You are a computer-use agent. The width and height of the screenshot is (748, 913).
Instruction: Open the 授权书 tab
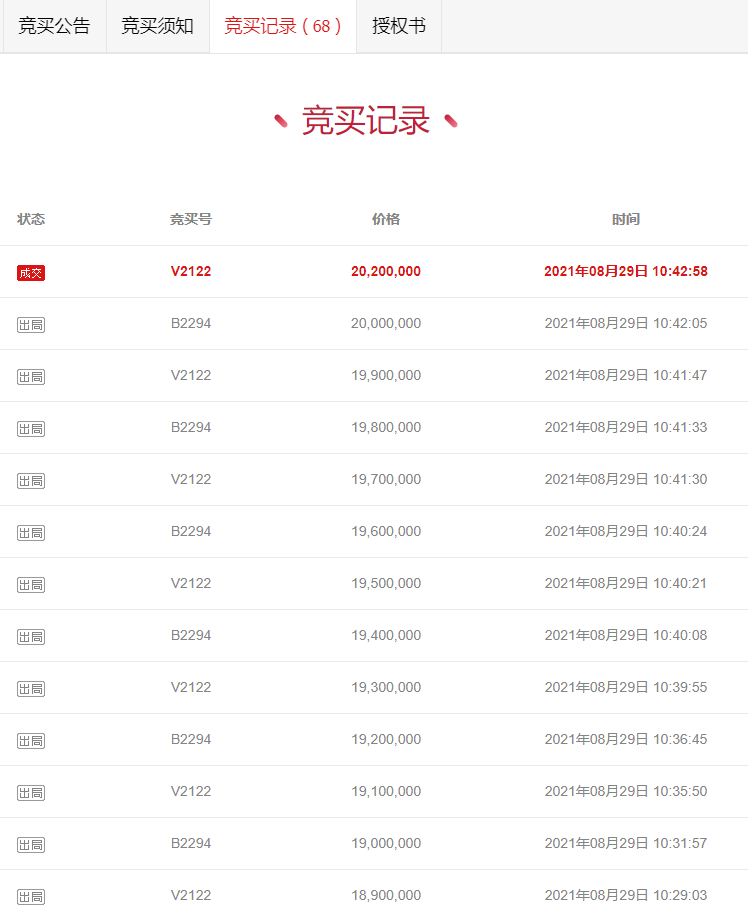399,26
